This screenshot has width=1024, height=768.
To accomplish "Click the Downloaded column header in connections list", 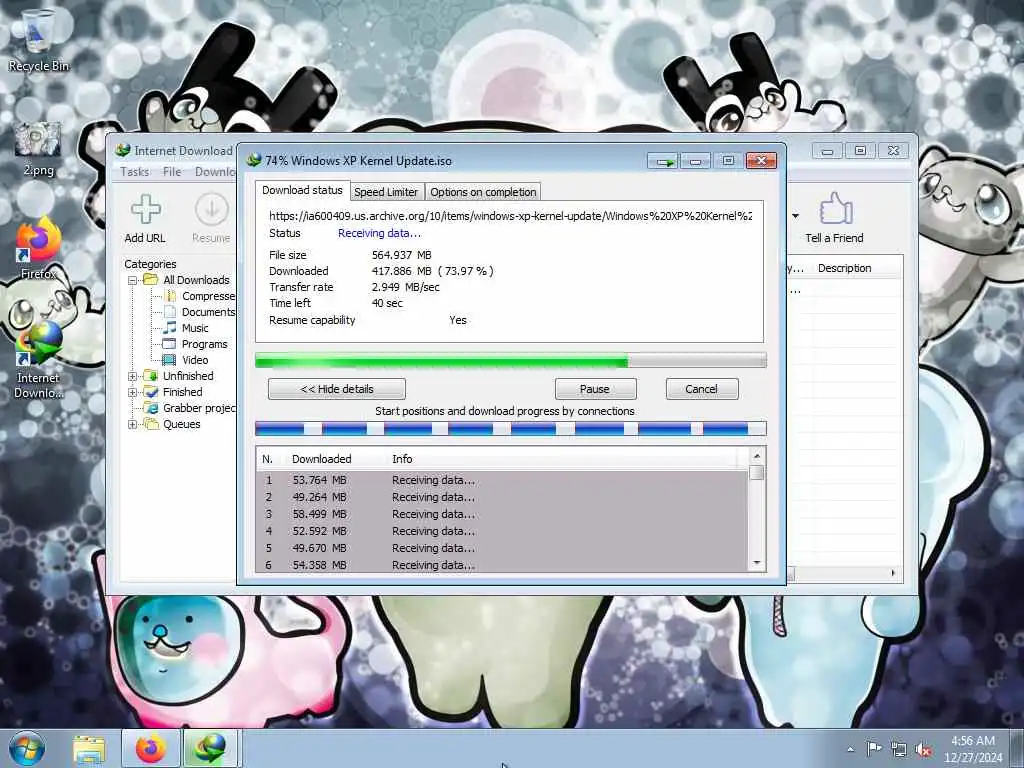I will [321, 459].
